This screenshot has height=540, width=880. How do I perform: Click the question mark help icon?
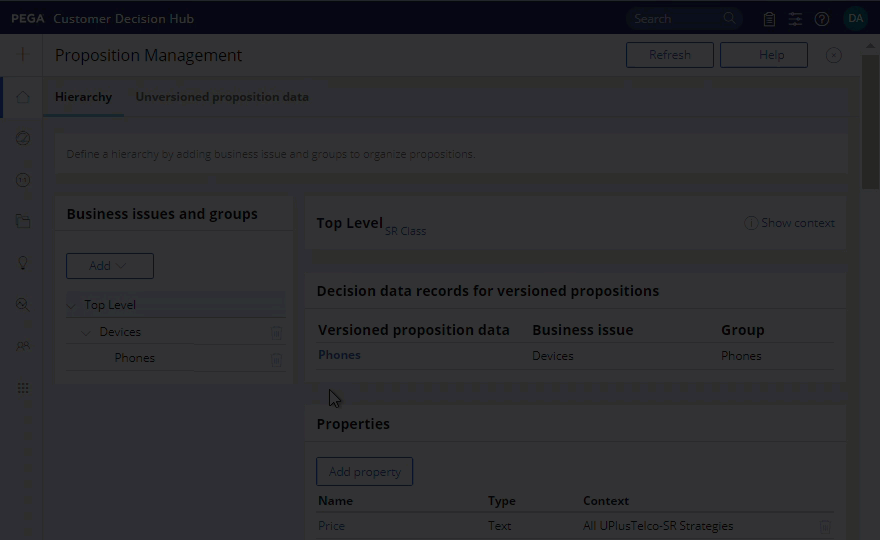coord(822,19)
